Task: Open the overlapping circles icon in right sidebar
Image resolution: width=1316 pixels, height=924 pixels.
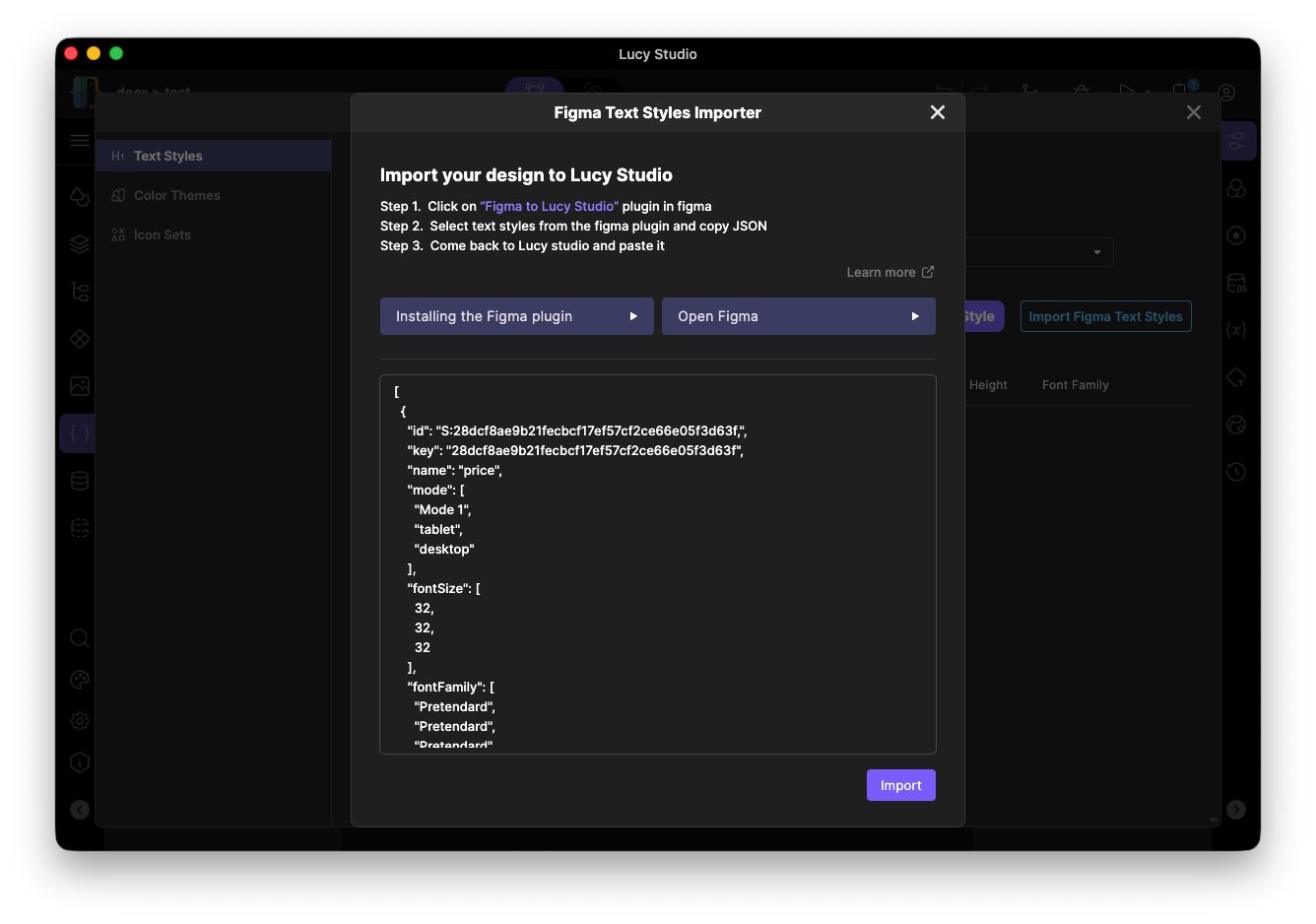Action: click(1236, 188)
